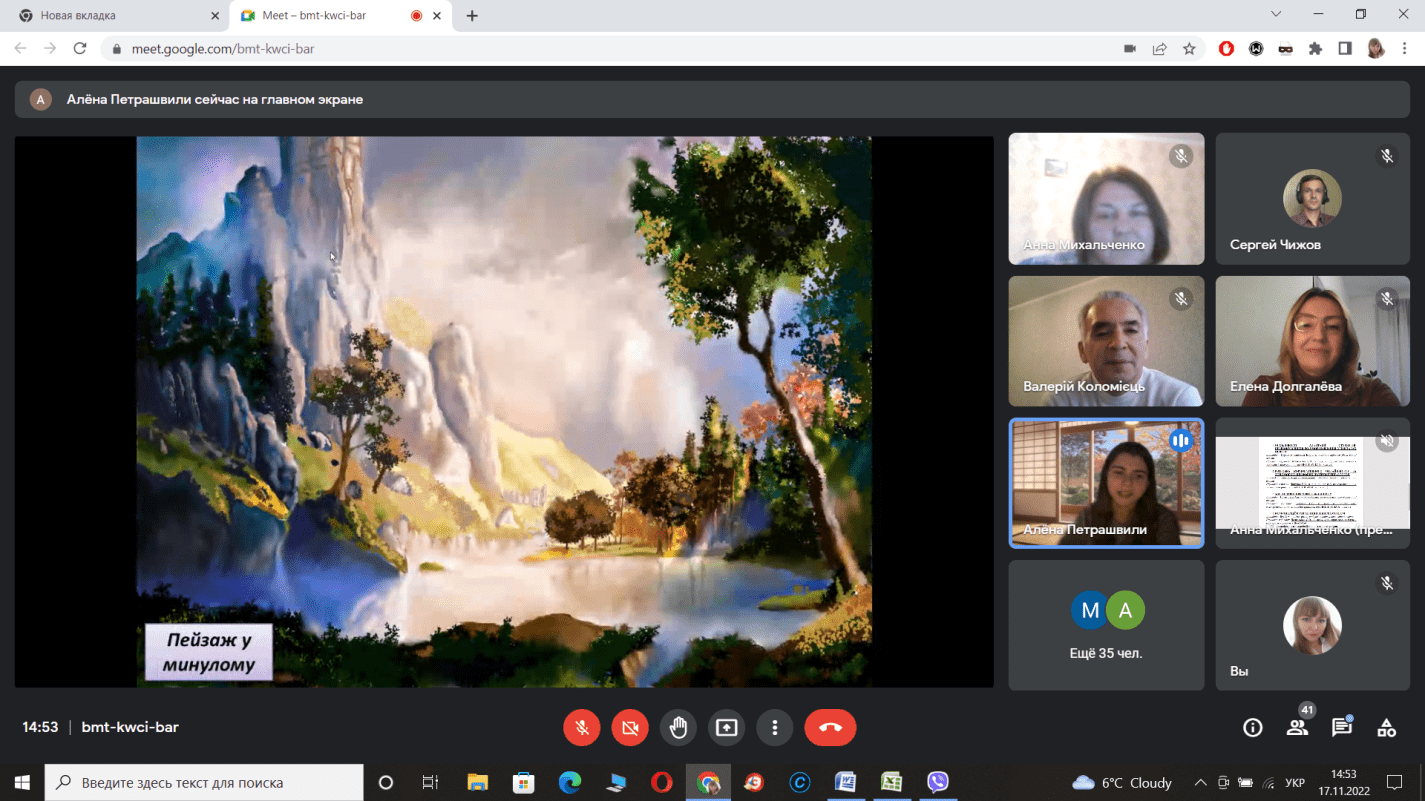Open the 'Ещё 35 чел.' participants tile
The height and width of the screenshot is (801, 1425).
(1106, 625)
